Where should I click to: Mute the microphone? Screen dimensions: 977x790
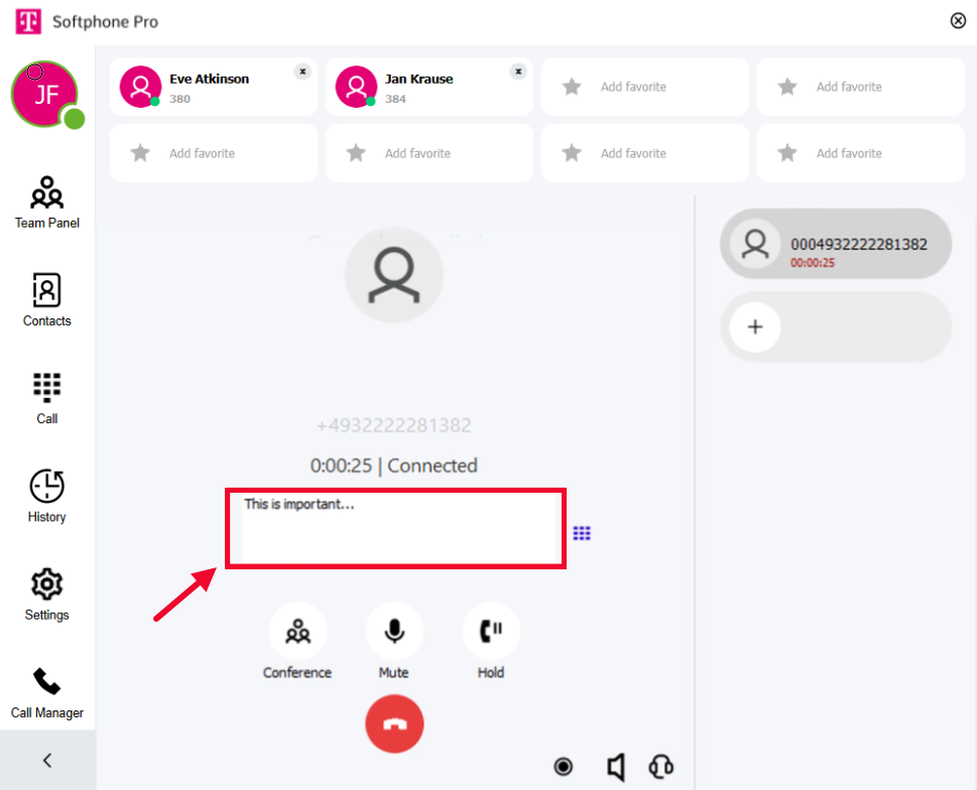pos(394,642)
